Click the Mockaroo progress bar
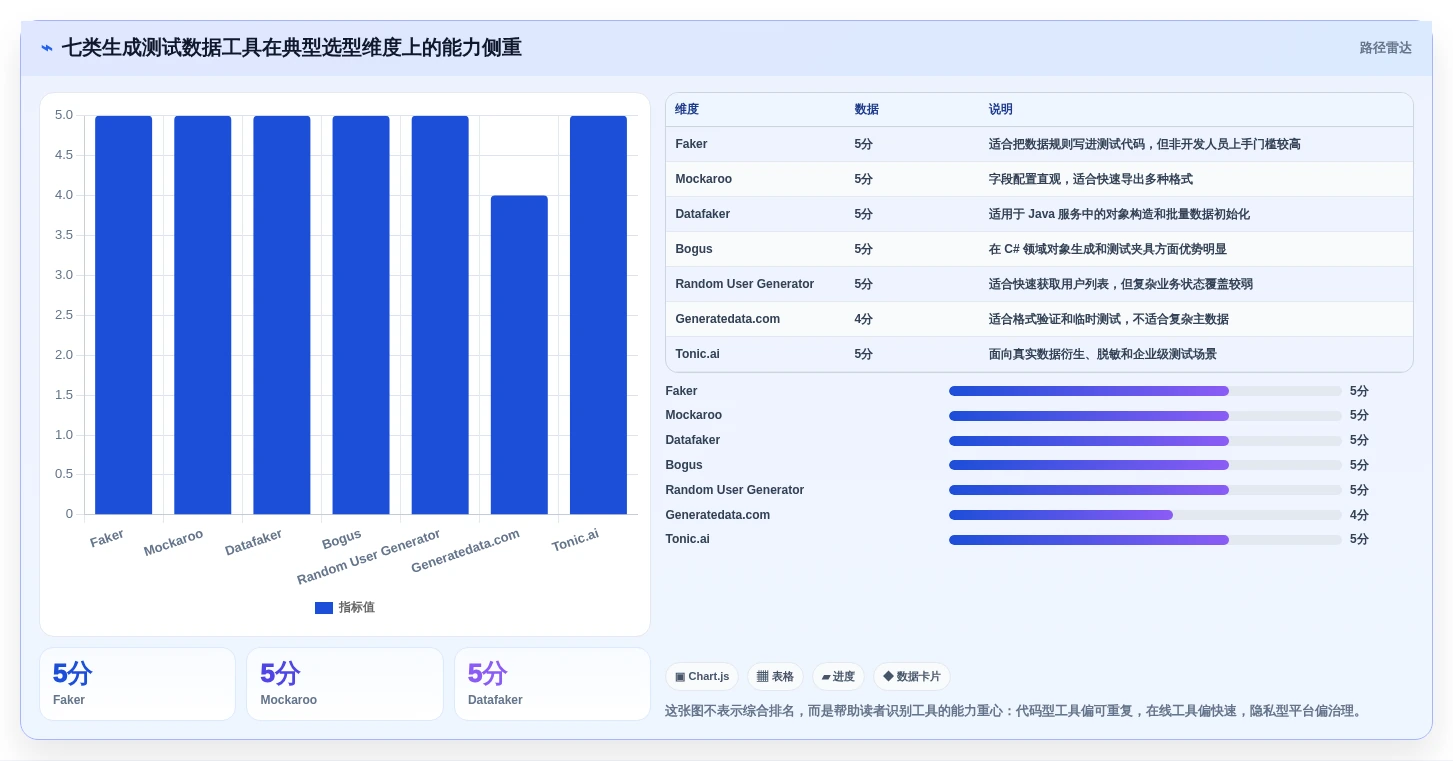Image resolution: width=1453 pixels, height=761 pixels. (1145, 416)
